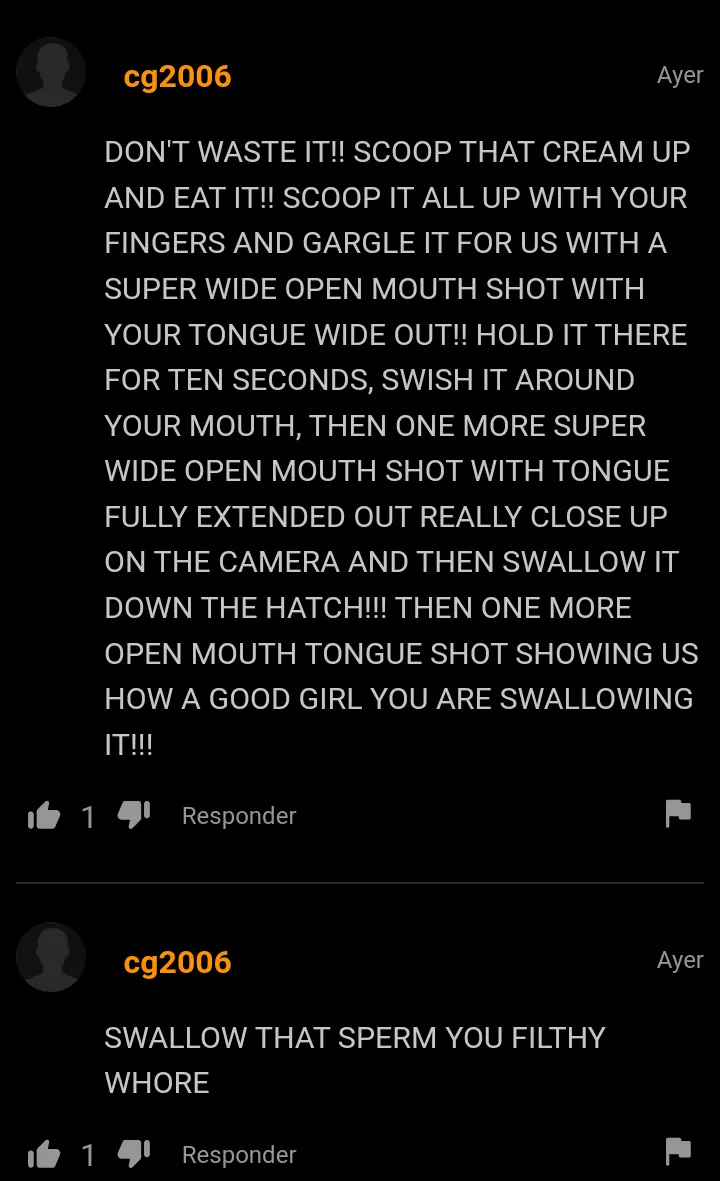
Task: Visit cg2006's profile from the second comment's username
Action: (177, 962)
